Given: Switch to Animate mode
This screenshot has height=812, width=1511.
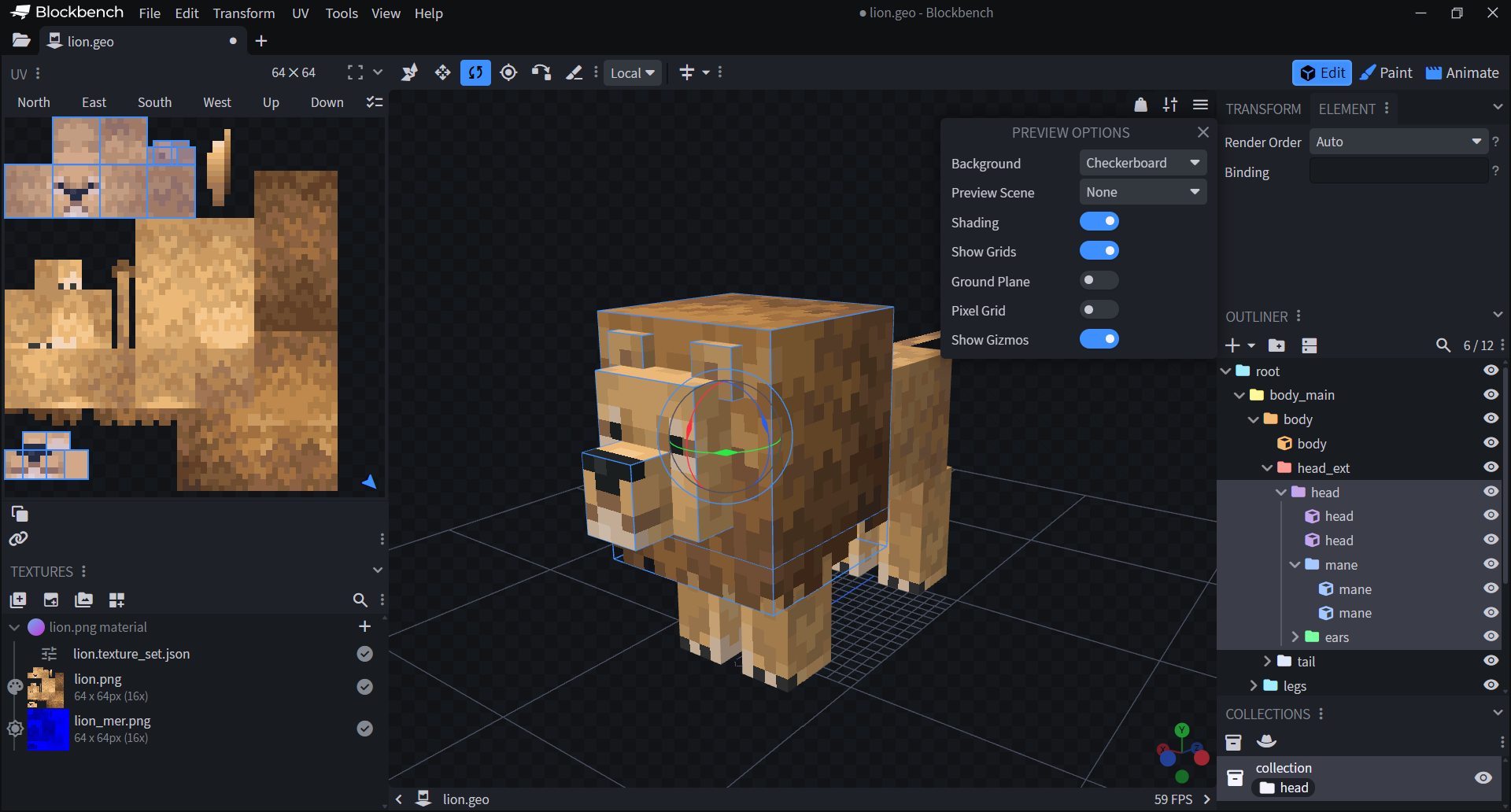Looking at the screenshot, I should 1461,72.
